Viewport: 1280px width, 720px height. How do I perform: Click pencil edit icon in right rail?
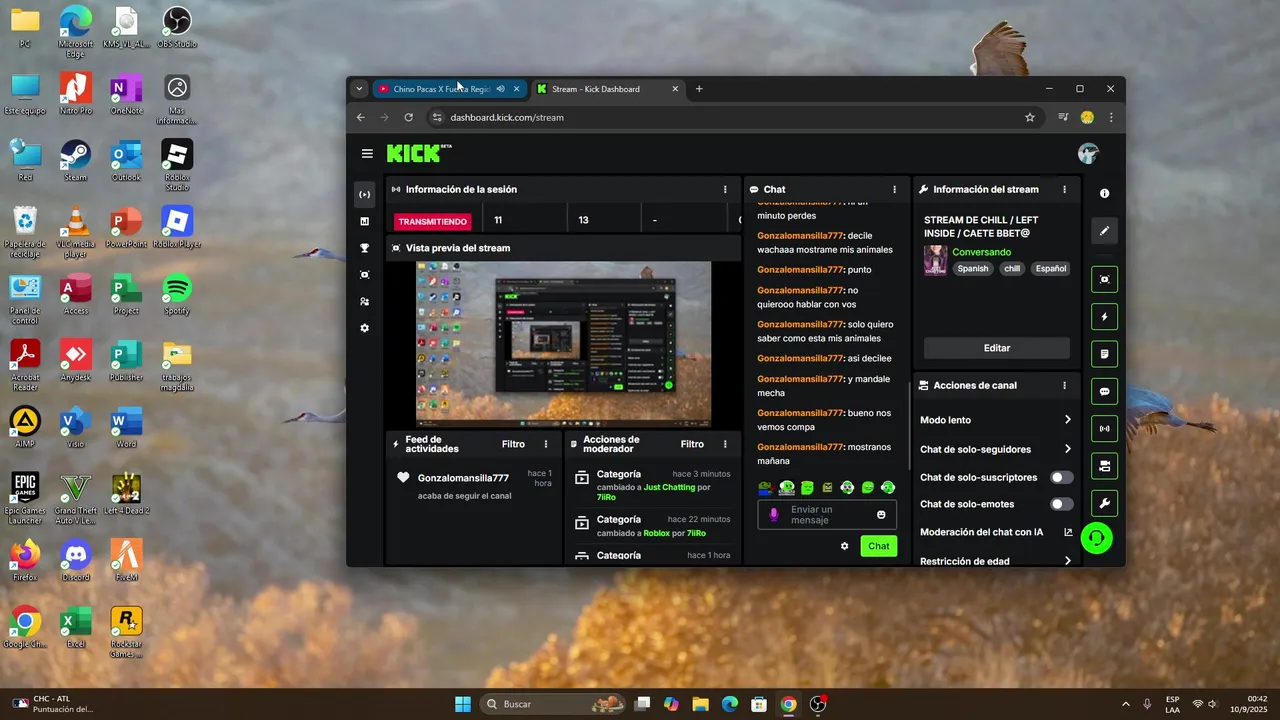pos(1104,231)
